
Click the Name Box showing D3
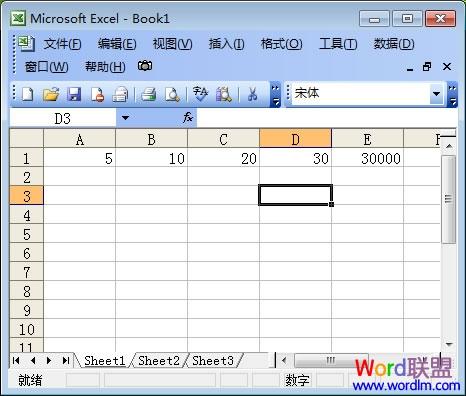63,118
